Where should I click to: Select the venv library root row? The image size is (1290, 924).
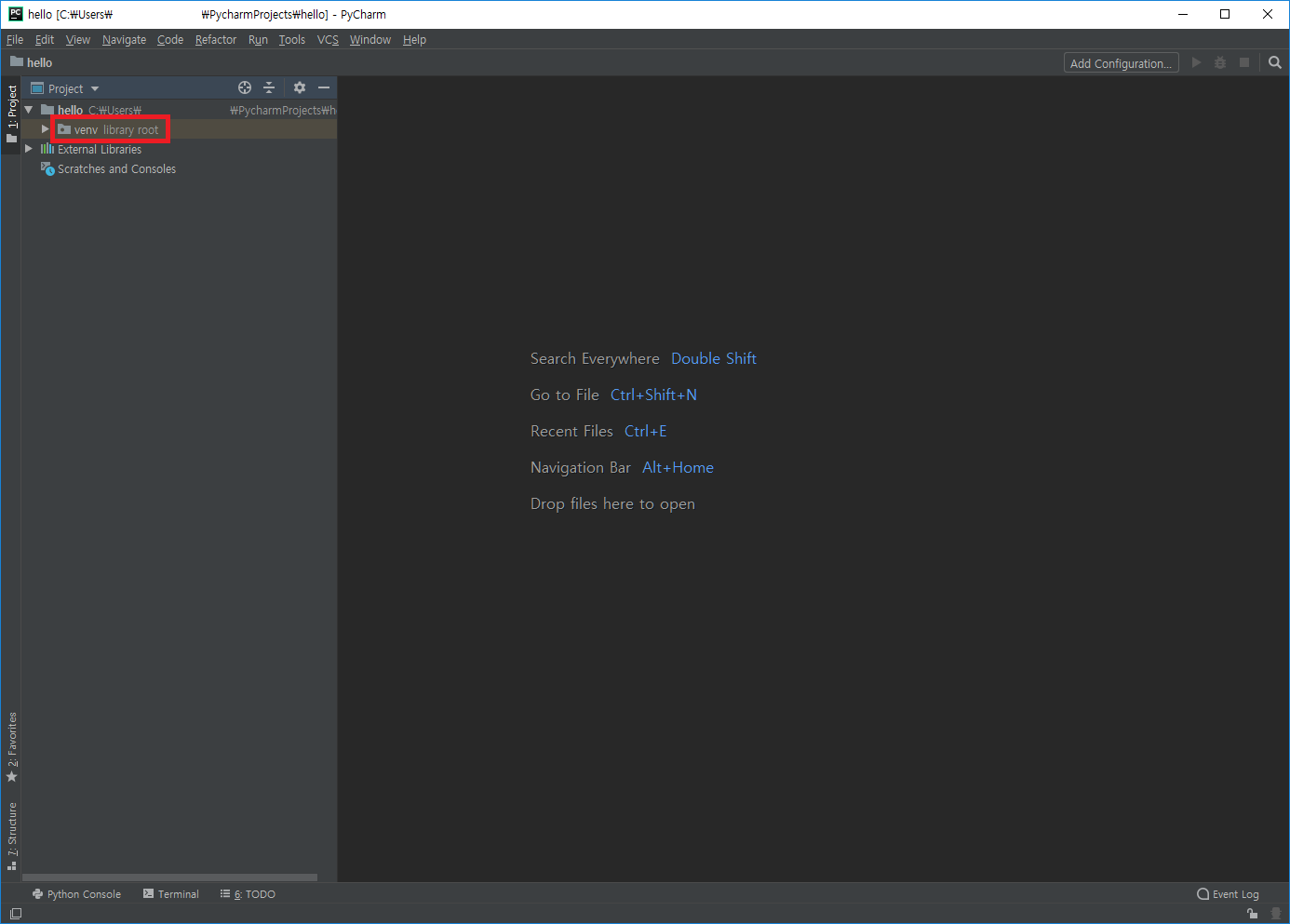pos(179,129)
